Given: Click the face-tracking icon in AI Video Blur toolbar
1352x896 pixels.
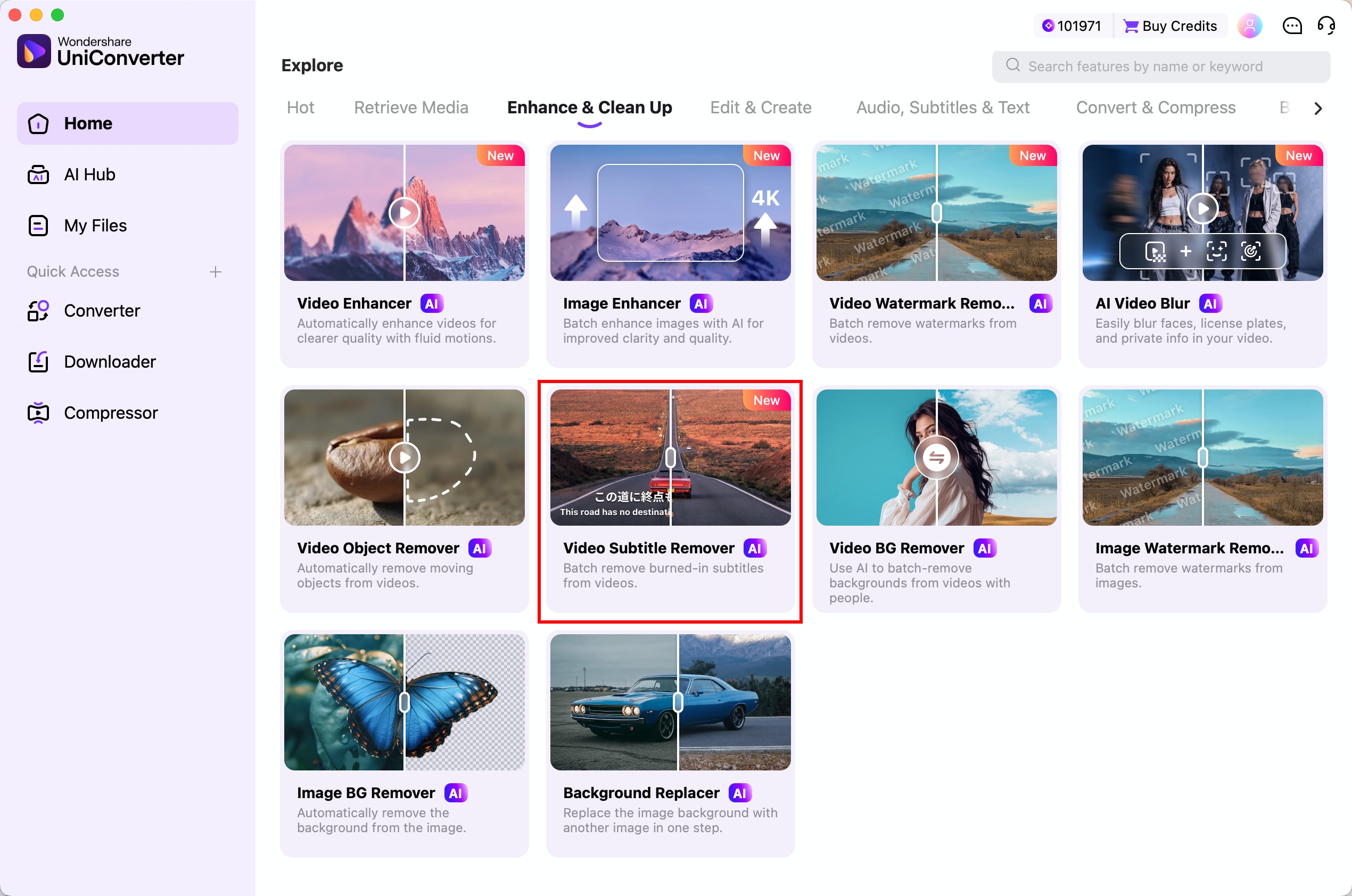Looking at the screenshot, I should click(x=1216, y=251).
